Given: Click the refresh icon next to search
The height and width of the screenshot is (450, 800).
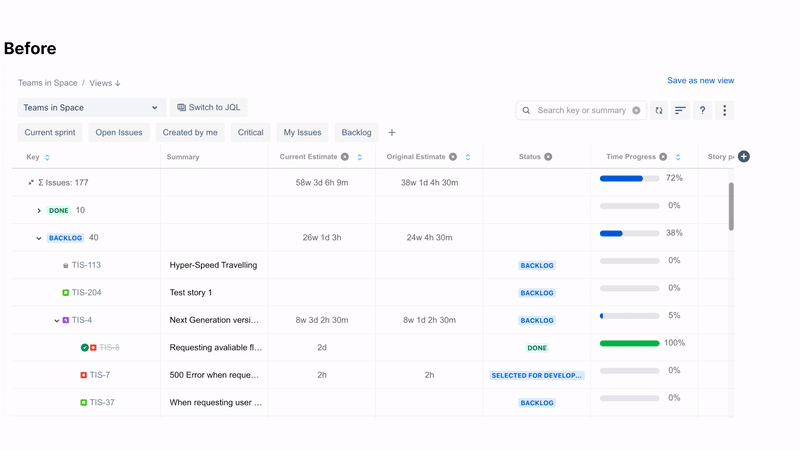Looking at the screenshot, I should [x=659, y=110].
